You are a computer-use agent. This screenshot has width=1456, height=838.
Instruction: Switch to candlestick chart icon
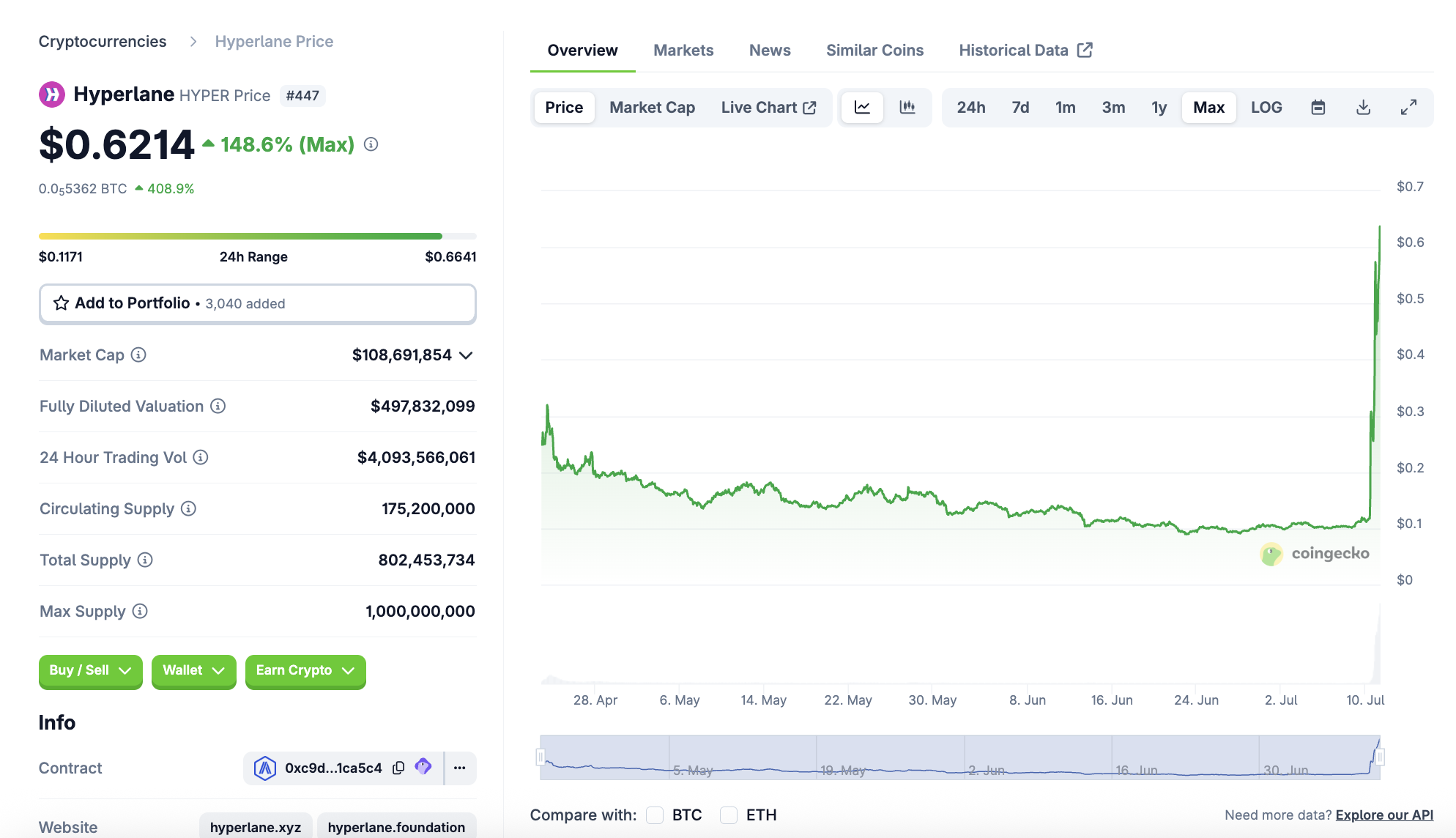pos(907,108)
